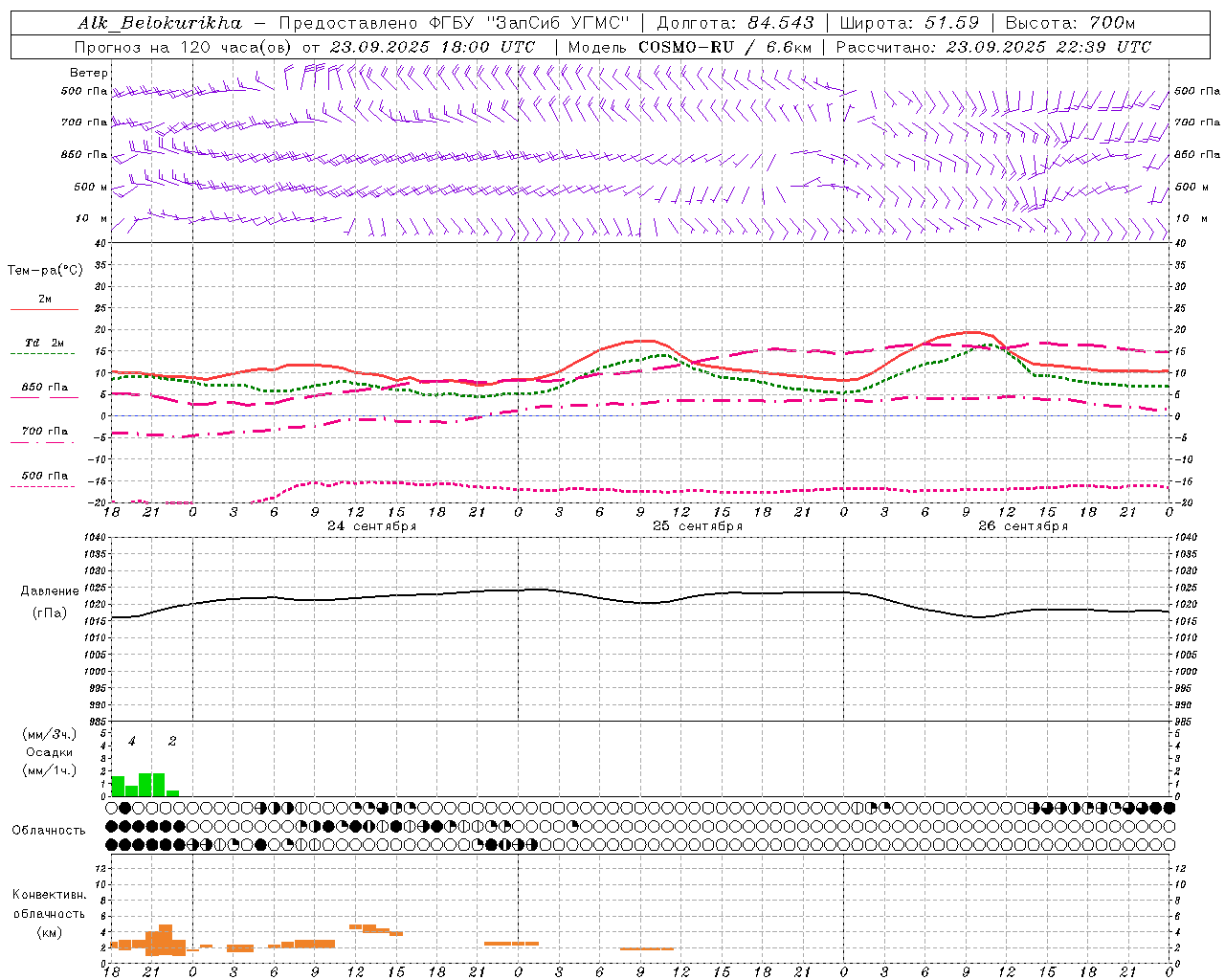Click the 'Давление' pressure label

click(x=50, y=591)
